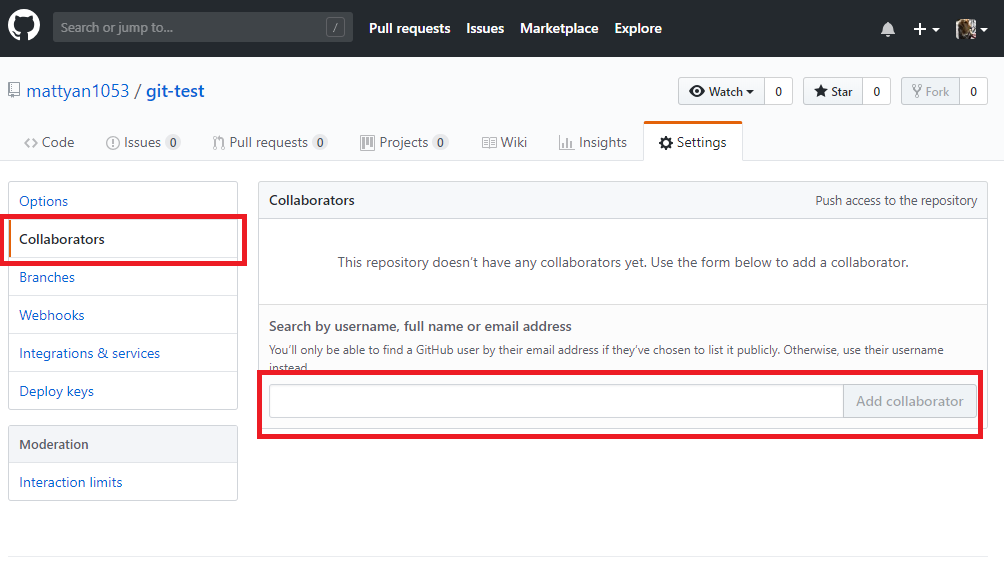This screenshot has height=577, width=1004.
Task: Click the GitHub logo octocat icon
Action: [x=23, y=27]
